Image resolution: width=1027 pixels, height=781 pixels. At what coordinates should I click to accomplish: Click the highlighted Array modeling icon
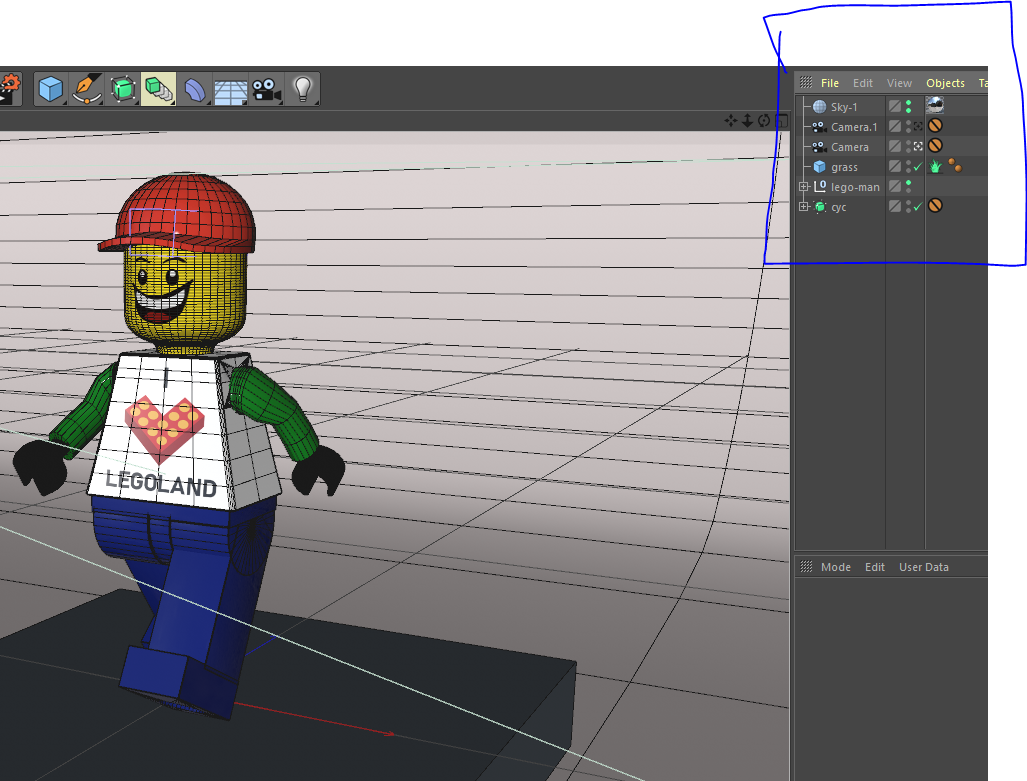(x=158, y=90)
